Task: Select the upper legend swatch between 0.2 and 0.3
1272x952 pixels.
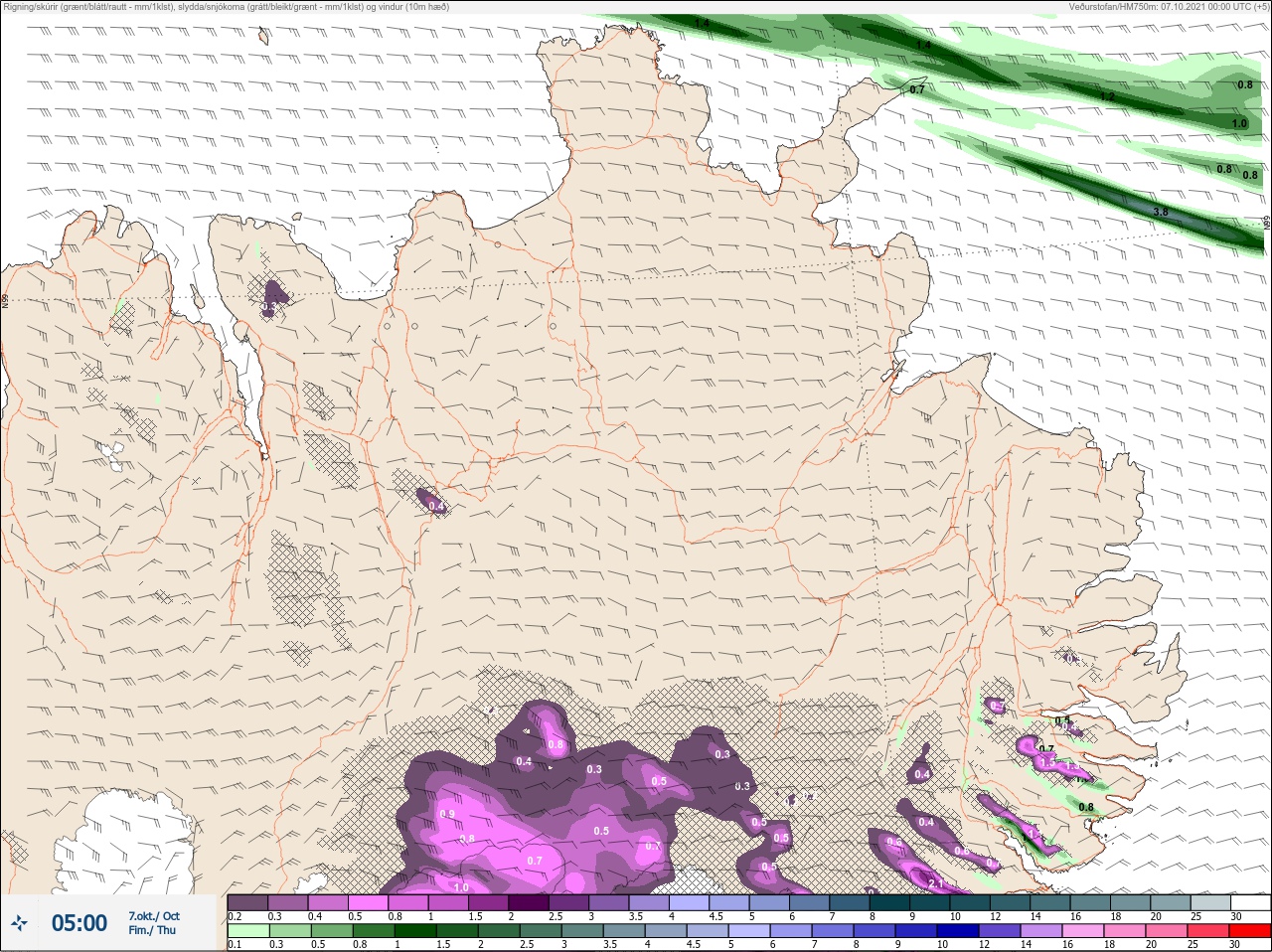Action: [x=247, y=902]
